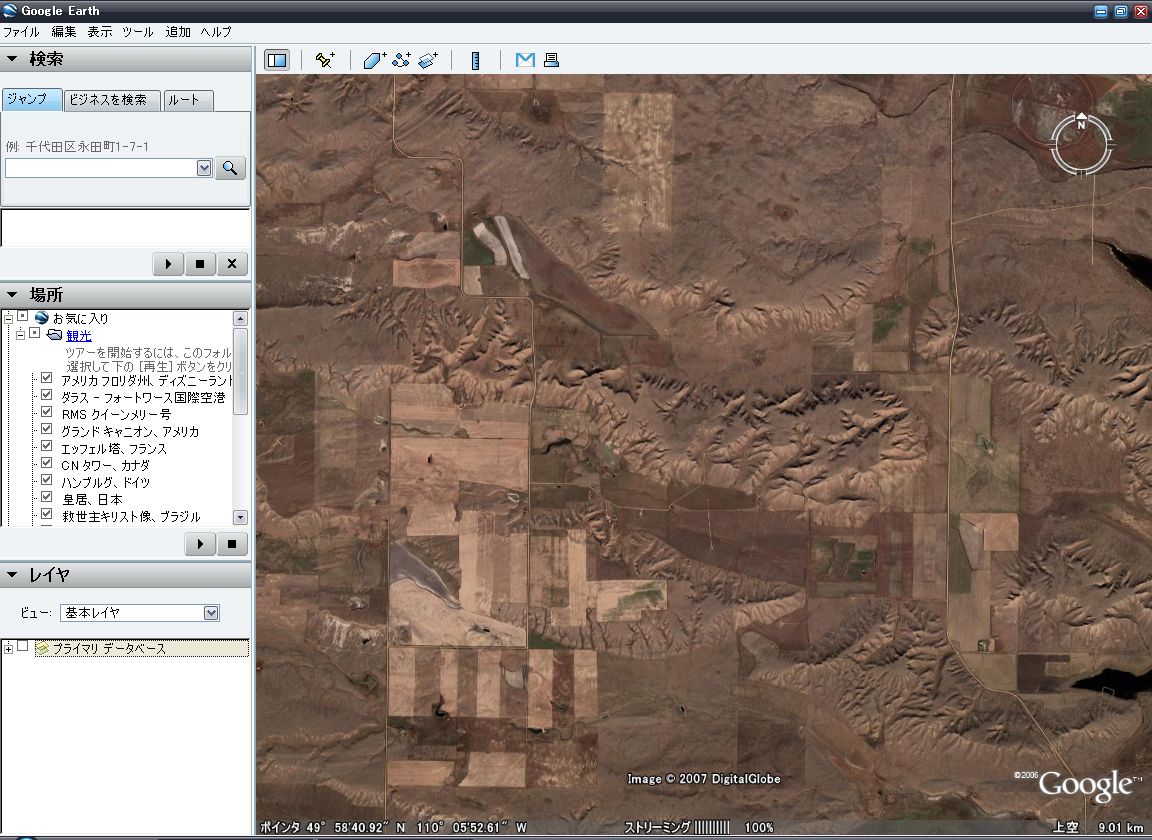Open the ツール menu
Viewport: 1152px width, 840px height.
coord(138,32)
